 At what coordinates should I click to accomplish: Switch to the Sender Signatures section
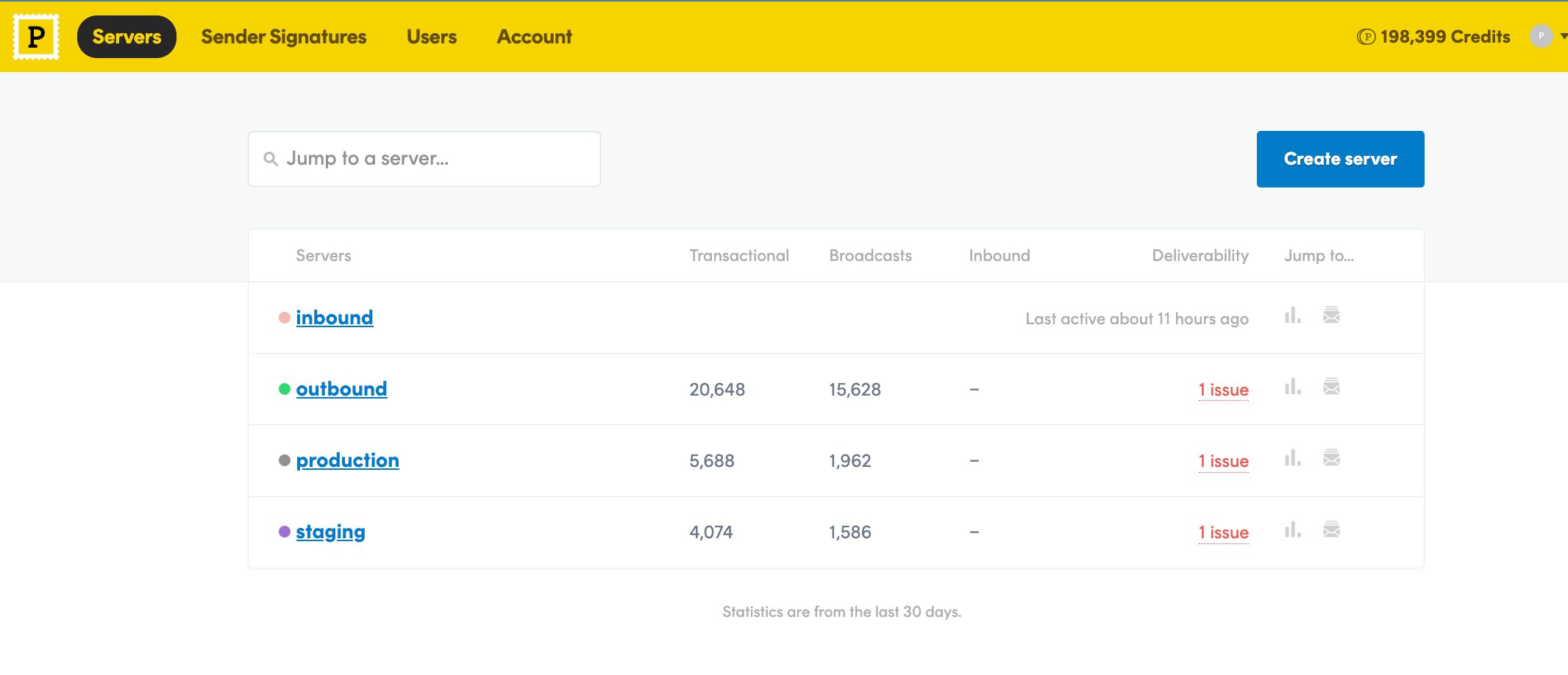(284, 36)
